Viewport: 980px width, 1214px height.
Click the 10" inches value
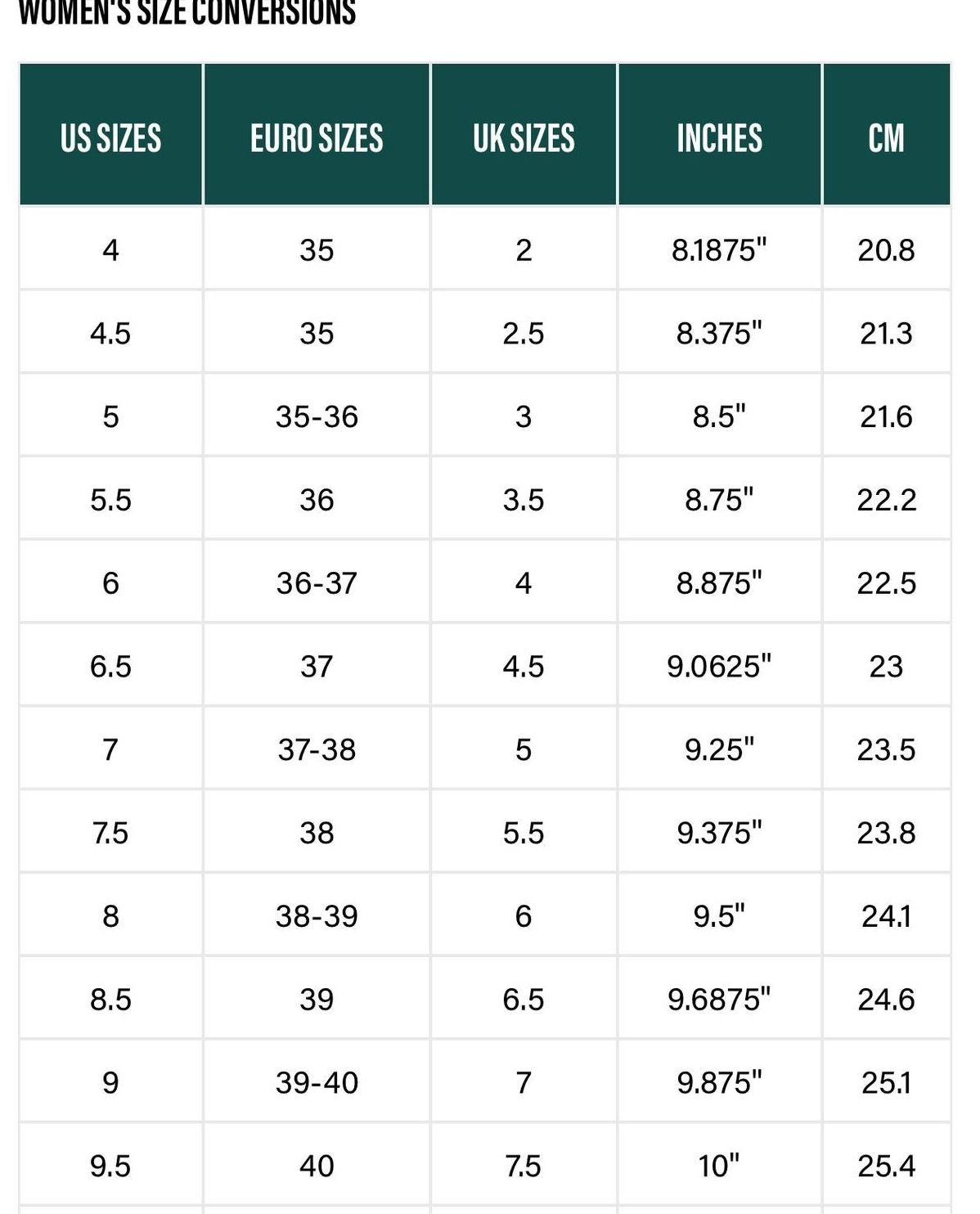click(719, 1166)
